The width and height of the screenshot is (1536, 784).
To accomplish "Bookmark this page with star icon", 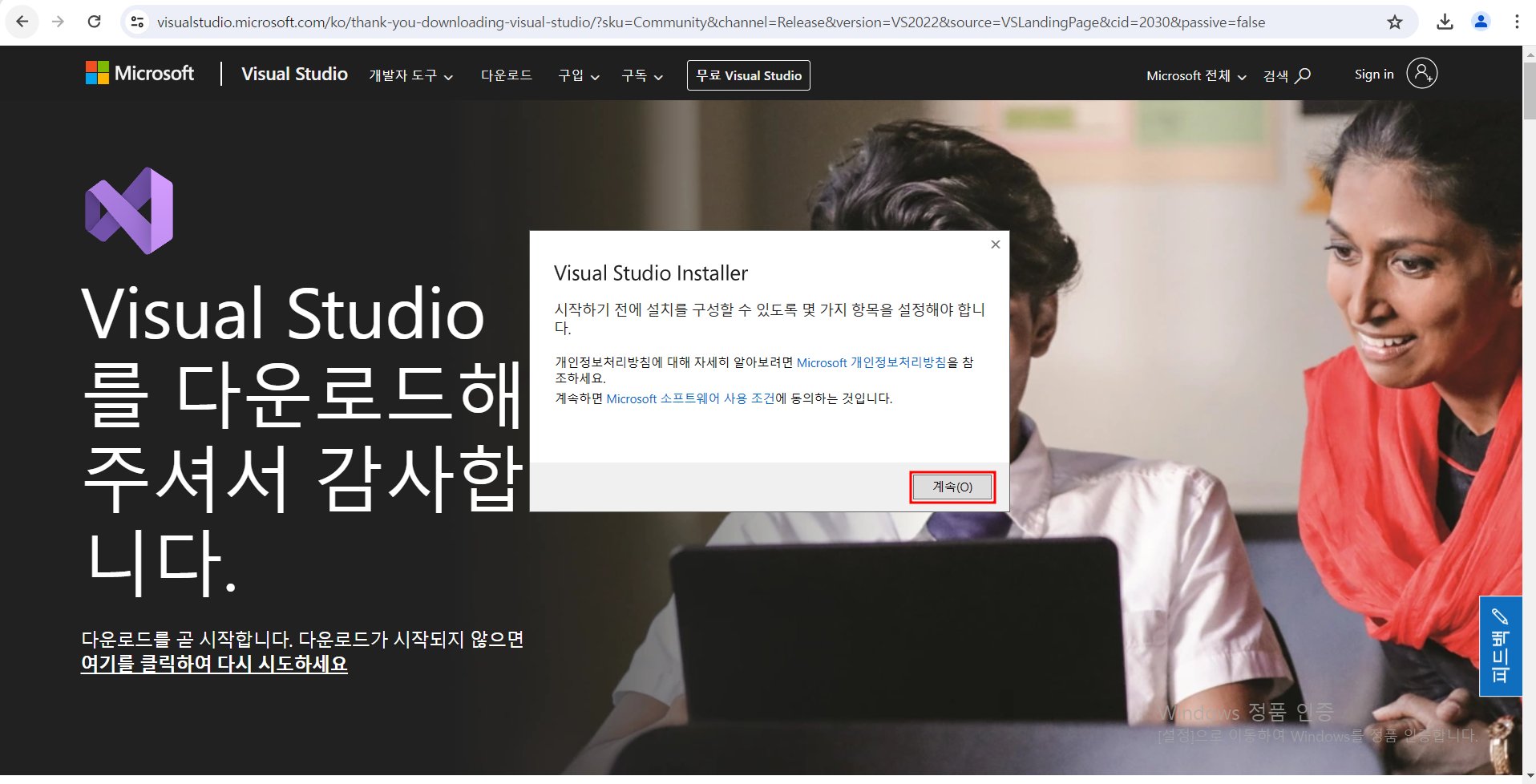I will (x=1395, y=22).
